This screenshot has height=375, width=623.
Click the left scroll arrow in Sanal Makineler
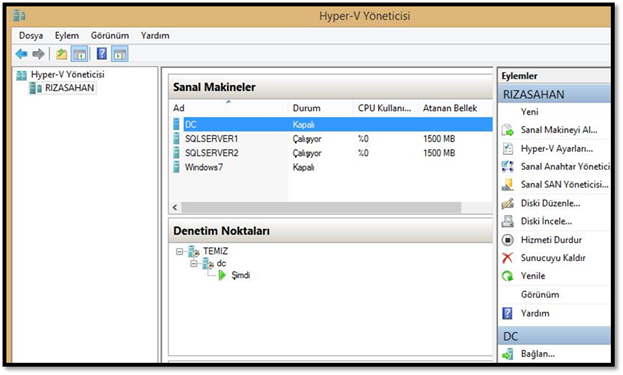pyautogui.click(x=175, y=207)
